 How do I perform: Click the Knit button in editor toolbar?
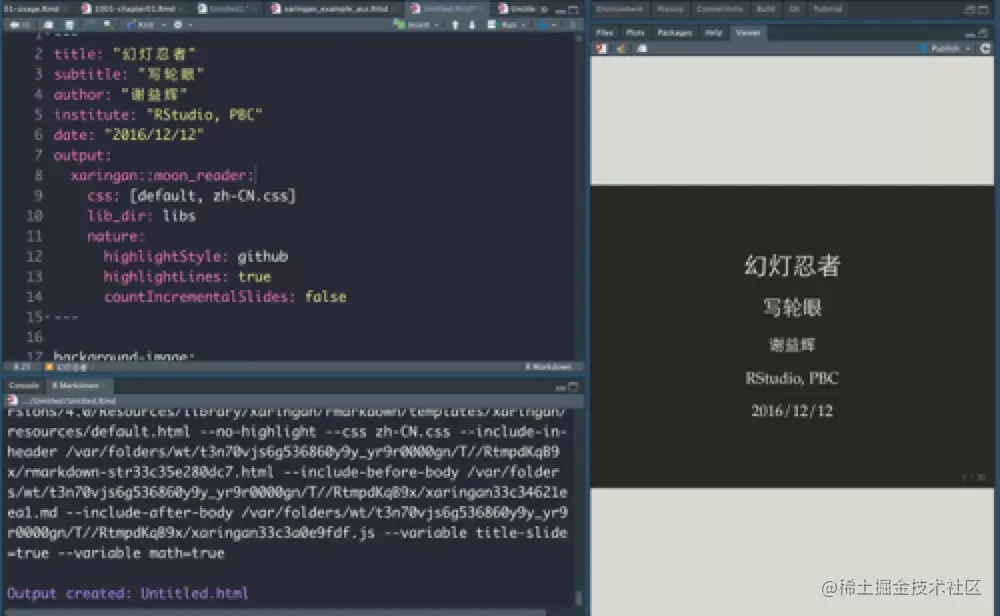140,25
